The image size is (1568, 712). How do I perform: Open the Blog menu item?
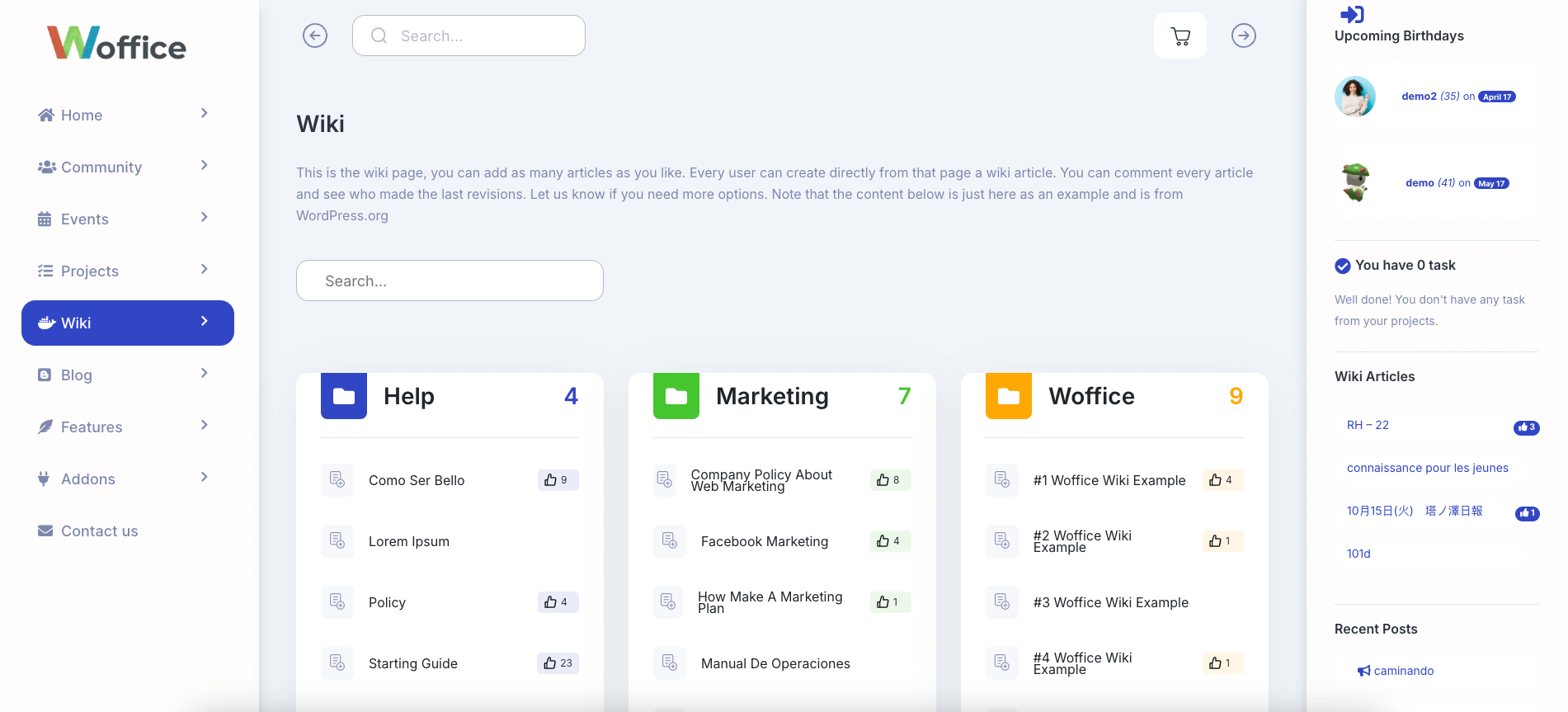(128, 375)
